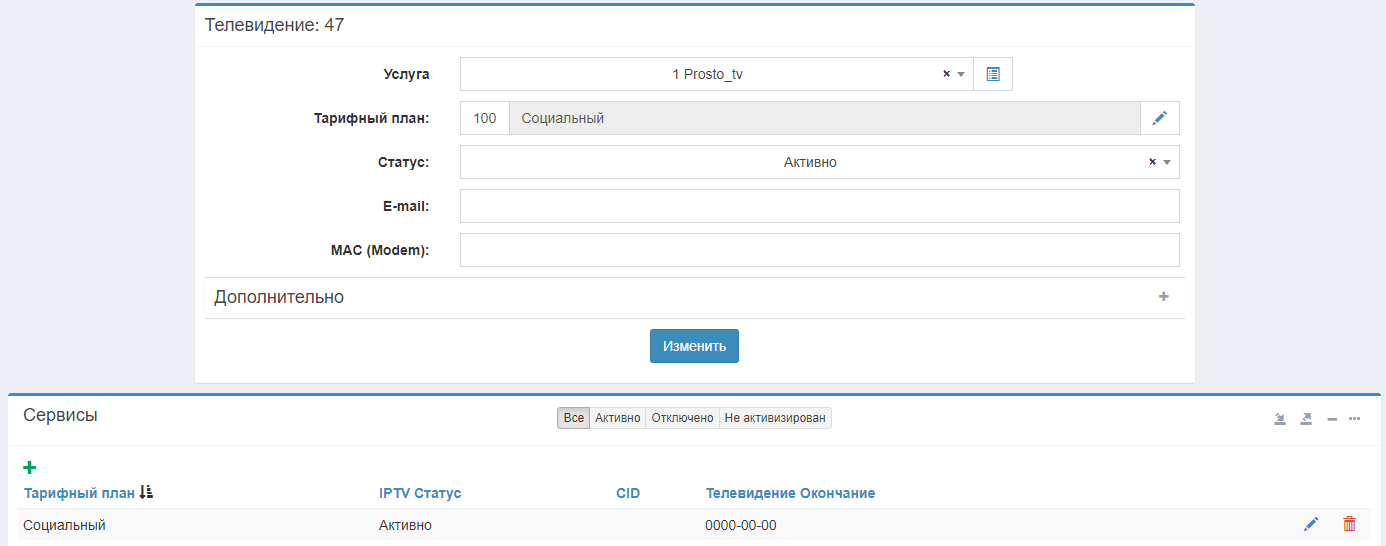Open the service list icon beside Услуга
This screenshot has height=546, width=1386.
click(992, 74)
